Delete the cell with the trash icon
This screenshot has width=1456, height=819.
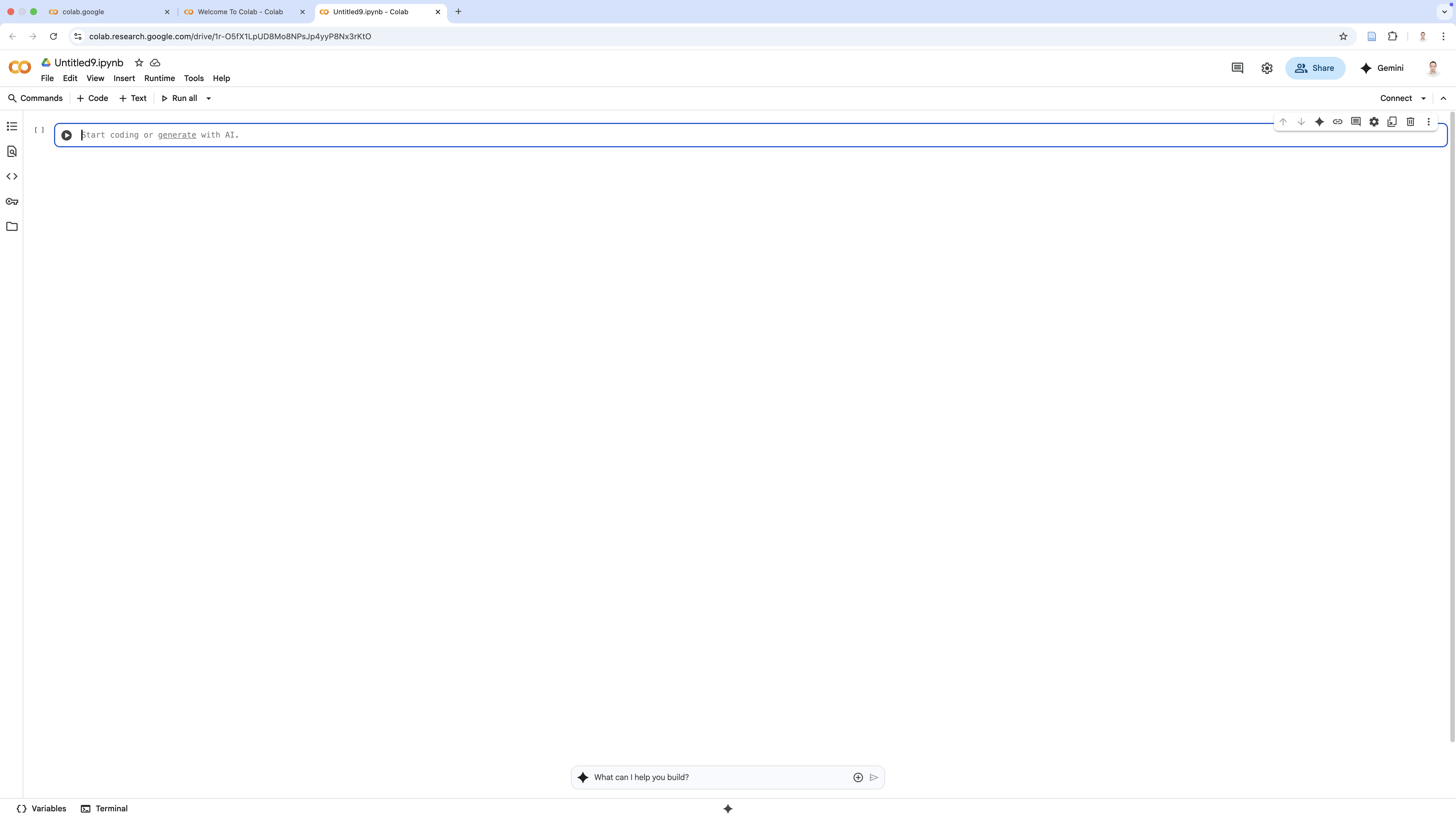pos(1410,121)
